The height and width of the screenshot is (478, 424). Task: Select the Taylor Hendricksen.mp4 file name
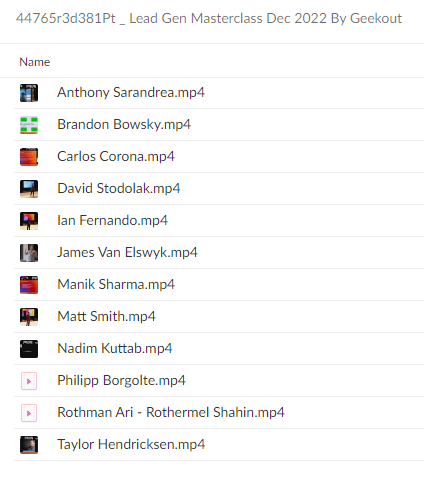[131, 444]
